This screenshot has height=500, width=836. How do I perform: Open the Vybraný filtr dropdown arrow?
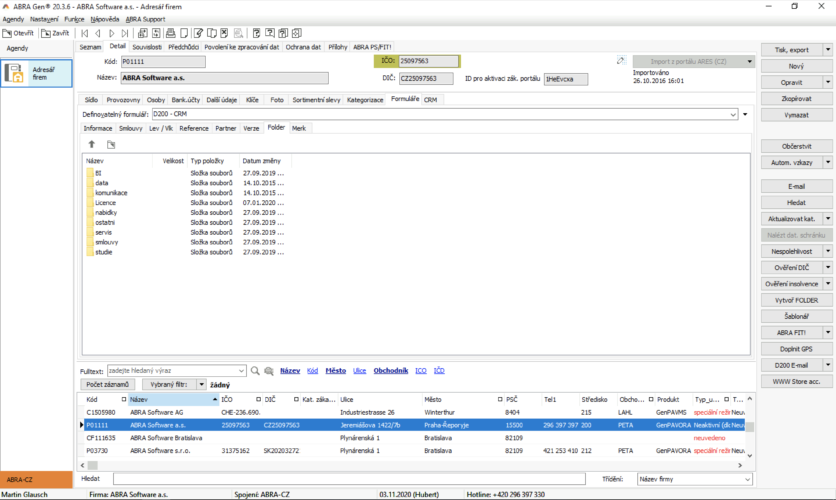[201, 384]
